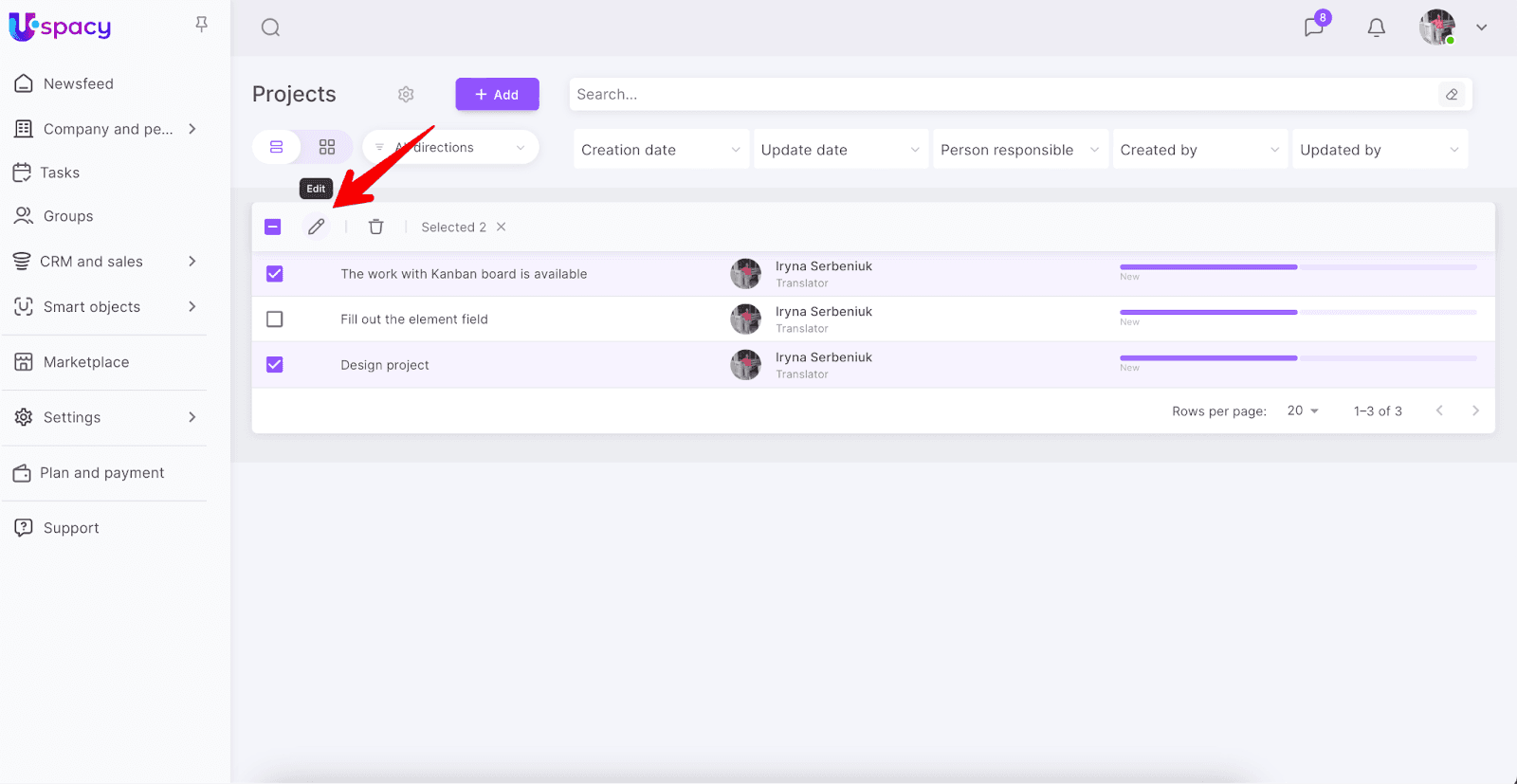Clear search with the eraser icon
The height and width of the screenshot is (784, 1517).
(x=1451, y=94)
